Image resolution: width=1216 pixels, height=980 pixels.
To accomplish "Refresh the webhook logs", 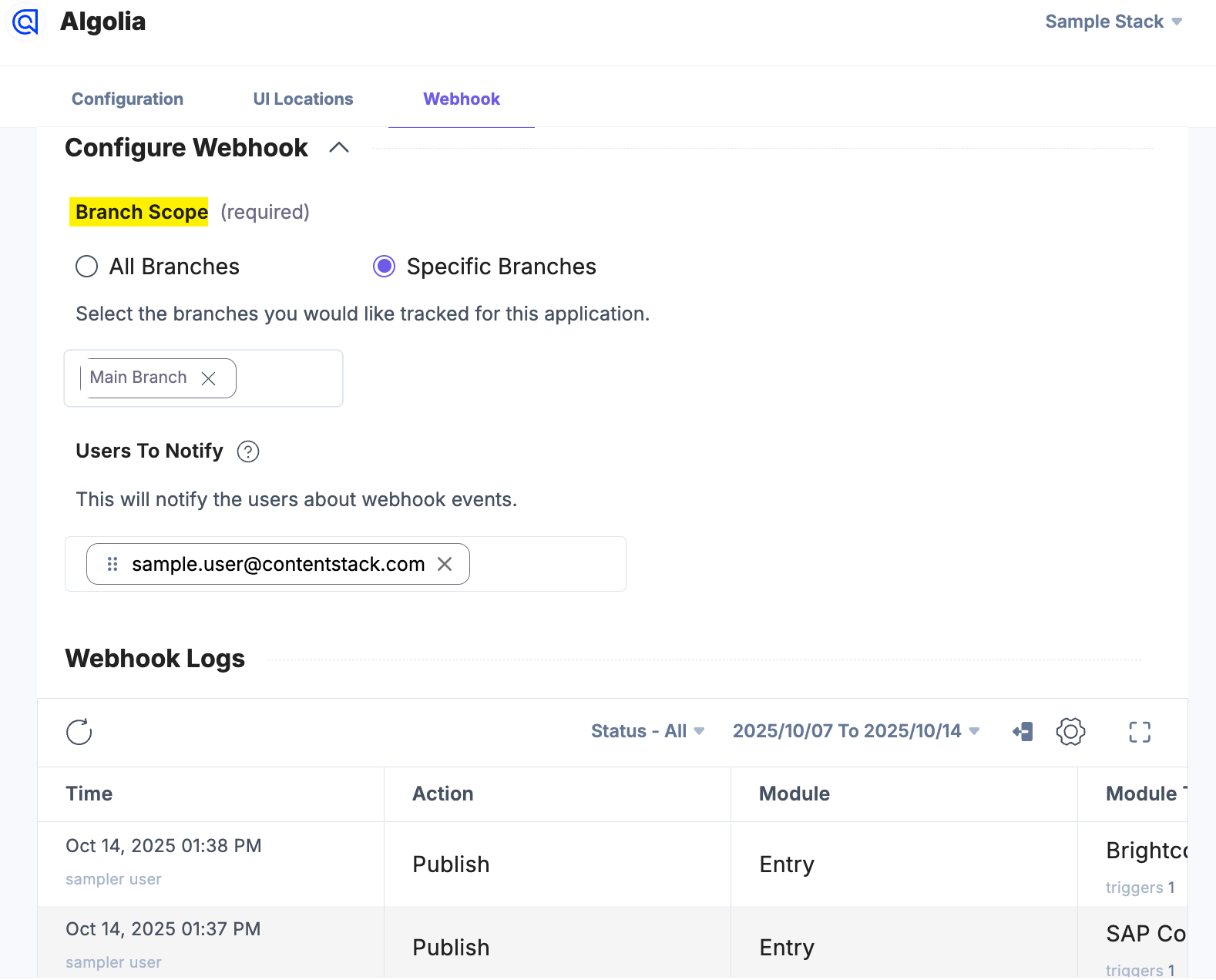I will [x=79, y=732].
